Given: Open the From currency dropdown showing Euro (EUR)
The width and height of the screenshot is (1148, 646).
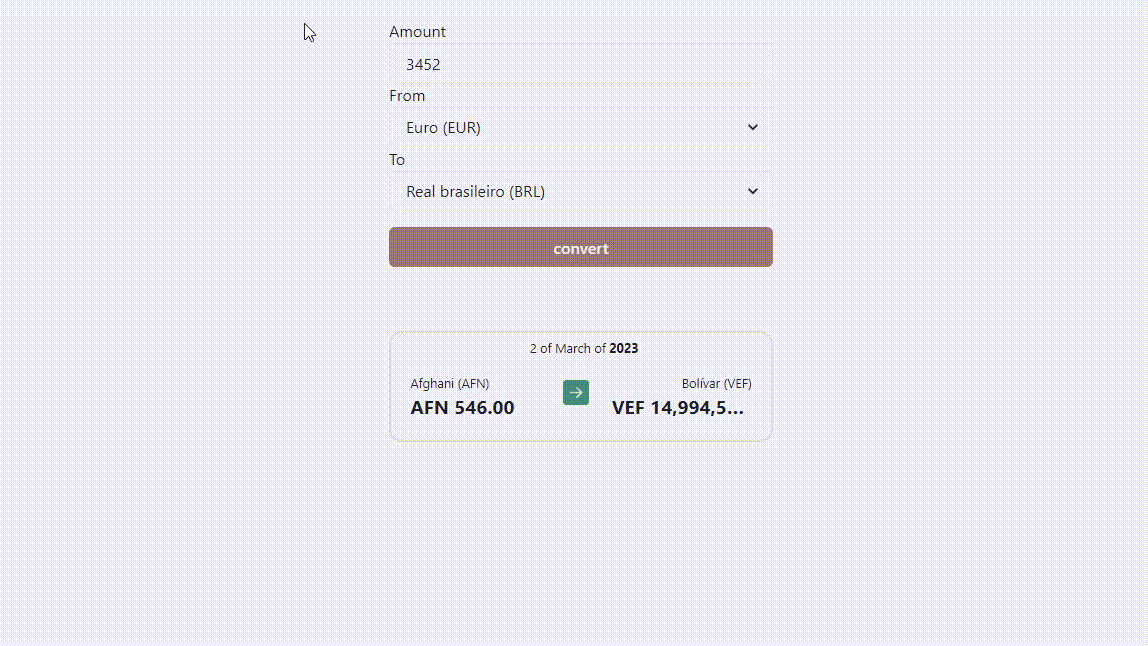Looking at the screenshot, I should tap(581, 127).
